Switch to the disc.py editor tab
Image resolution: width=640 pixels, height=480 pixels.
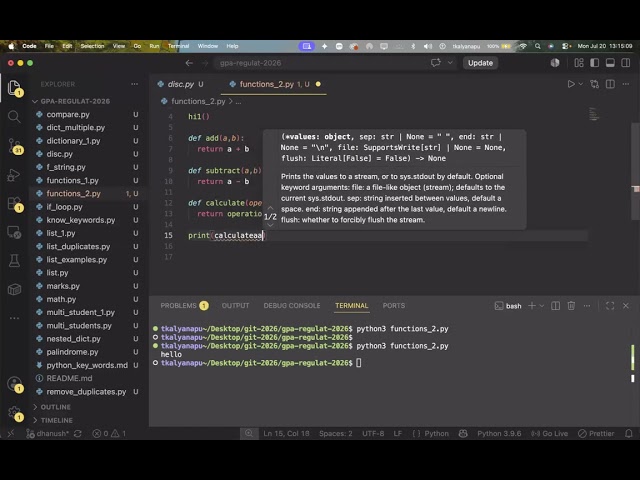pyautogui.click(x=180, y=84)
